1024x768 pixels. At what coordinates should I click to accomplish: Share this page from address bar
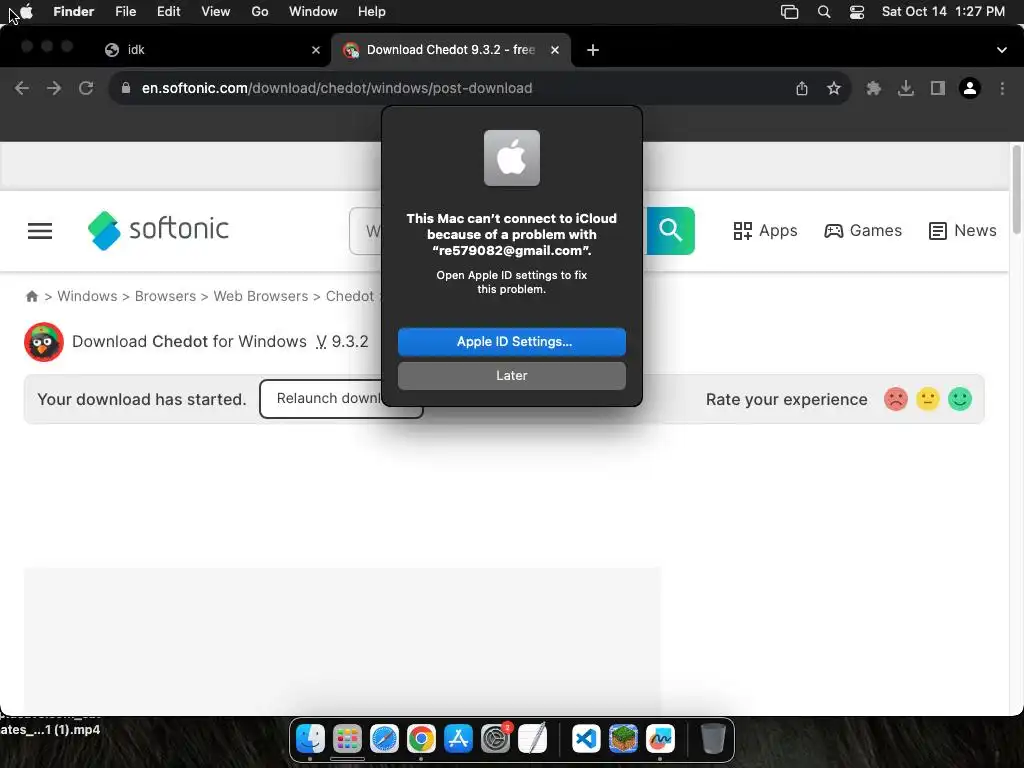pyautogui.click(x=802, y=88)
